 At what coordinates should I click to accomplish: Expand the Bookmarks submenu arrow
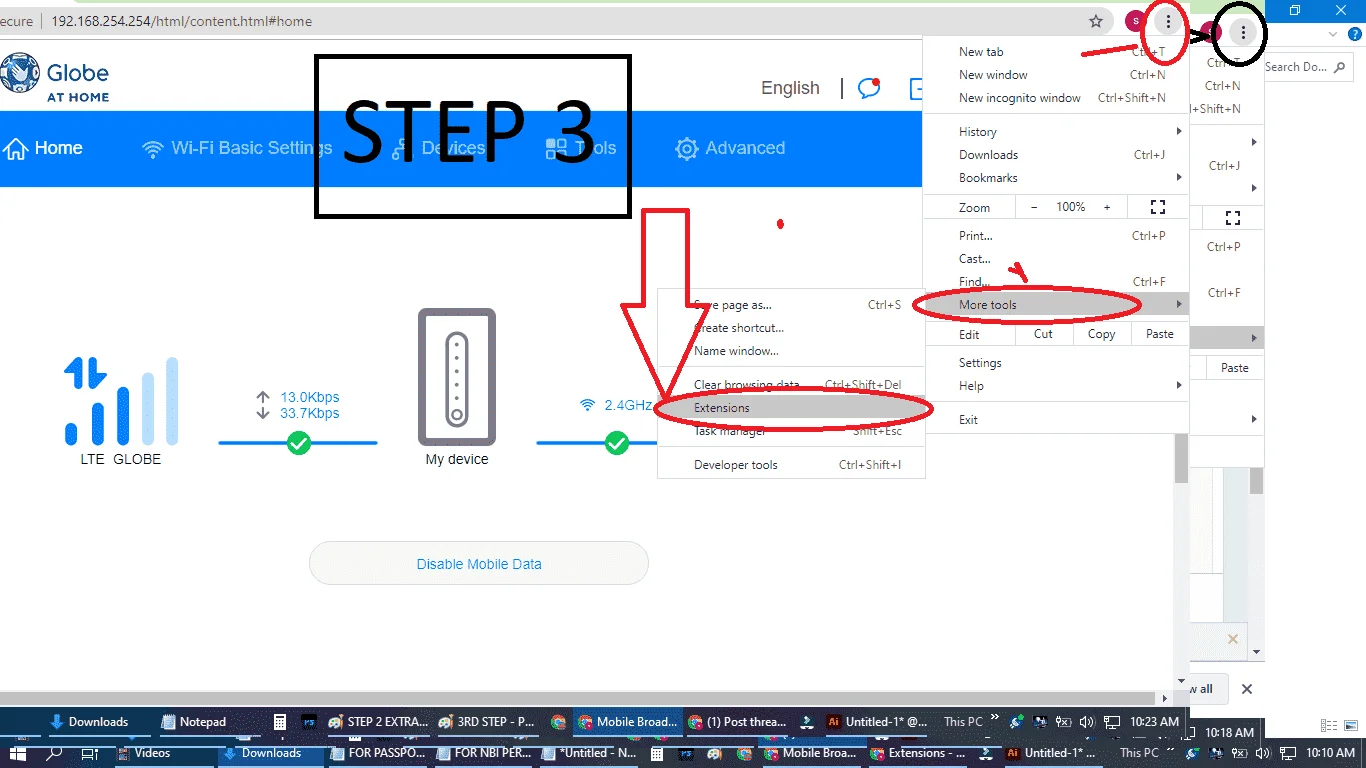(x=1179, y=178)
